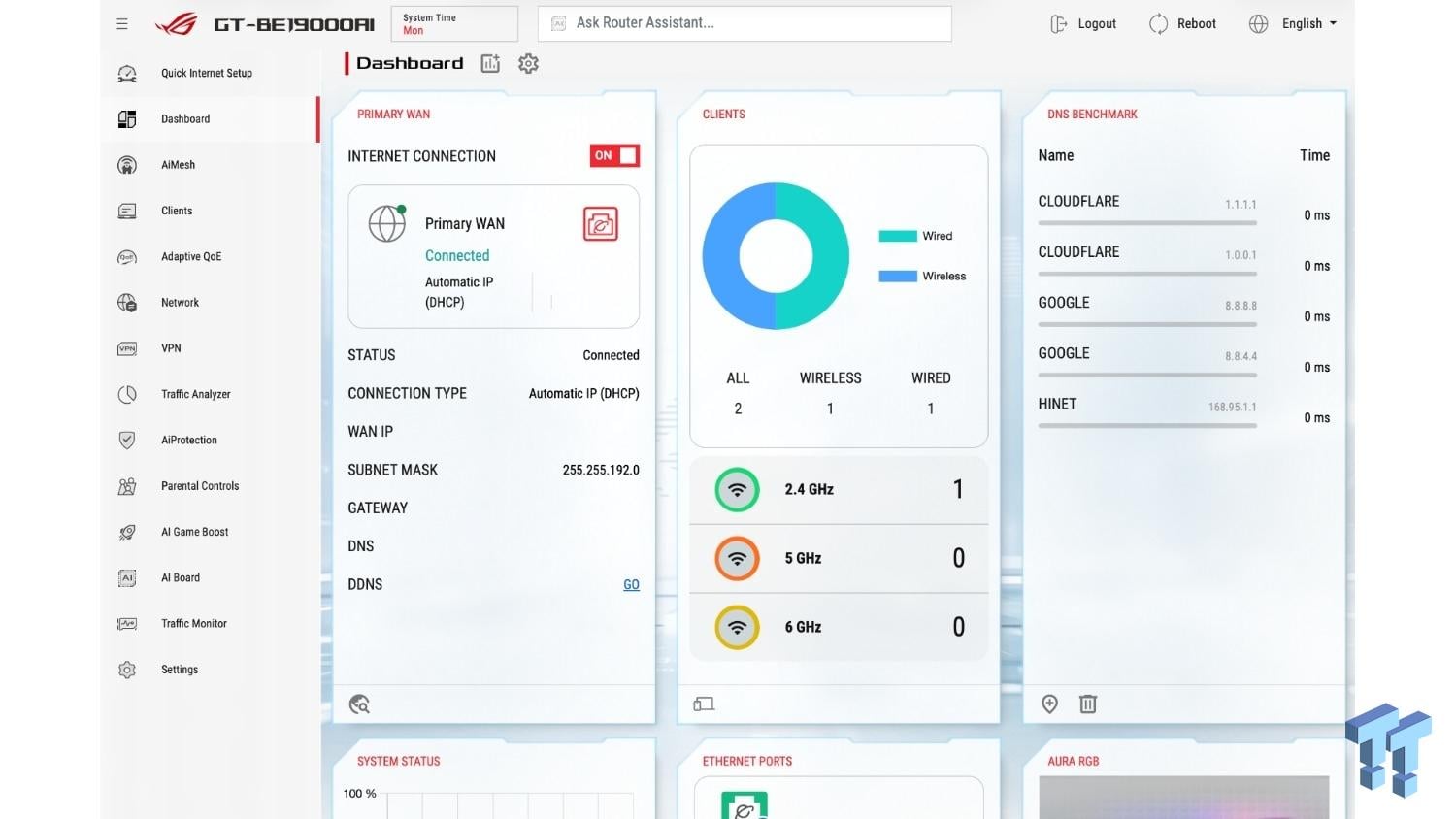
Task: Click the WAN diagnostics globe-search icon
Action: [359, 704]
